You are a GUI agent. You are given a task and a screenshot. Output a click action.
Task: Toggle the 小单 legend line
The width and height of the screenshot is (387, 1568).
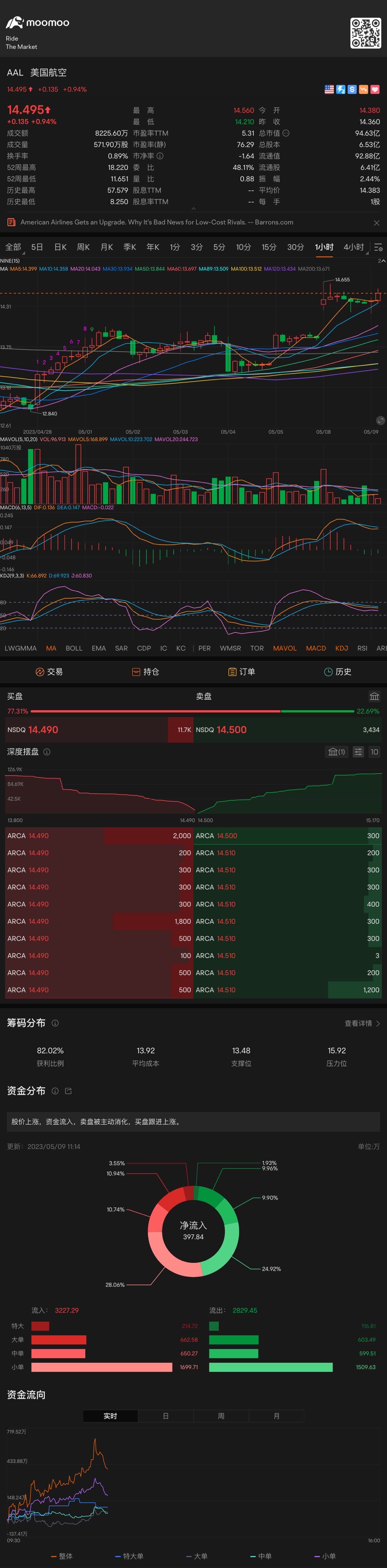[325, 1556]
